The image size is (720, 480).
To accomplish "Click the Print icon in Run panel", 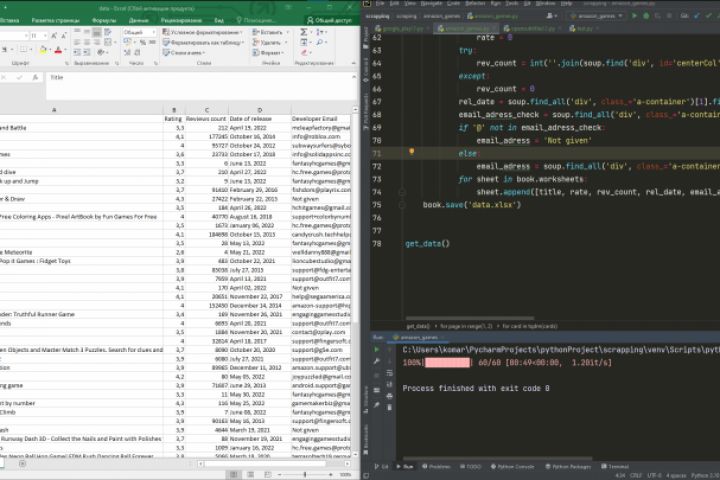I will pyautogui.click(x=389, y=395).
